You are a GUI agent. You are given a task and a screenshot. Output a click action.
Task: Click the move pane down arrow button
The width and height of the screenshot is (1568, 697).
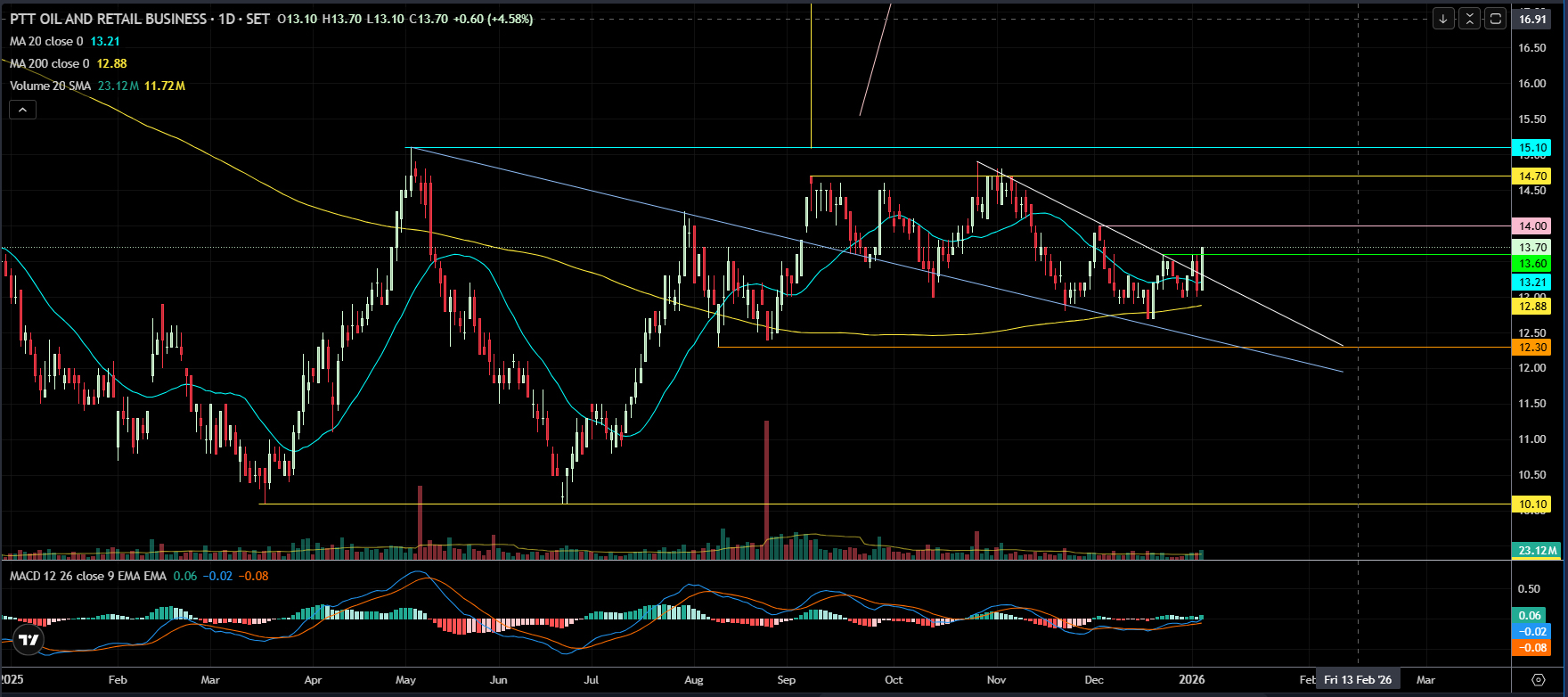[x=1443, y=18]
